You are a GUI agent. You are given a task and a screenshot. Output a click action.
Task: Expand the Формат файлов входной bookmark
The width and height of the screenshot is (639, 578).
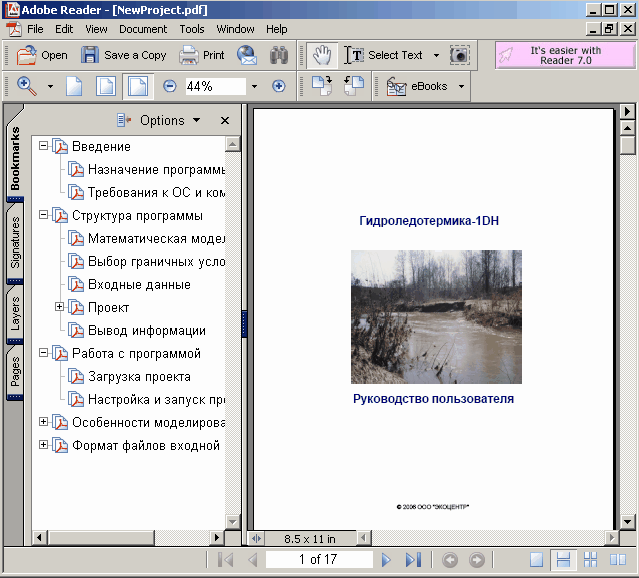coord(43,445)
